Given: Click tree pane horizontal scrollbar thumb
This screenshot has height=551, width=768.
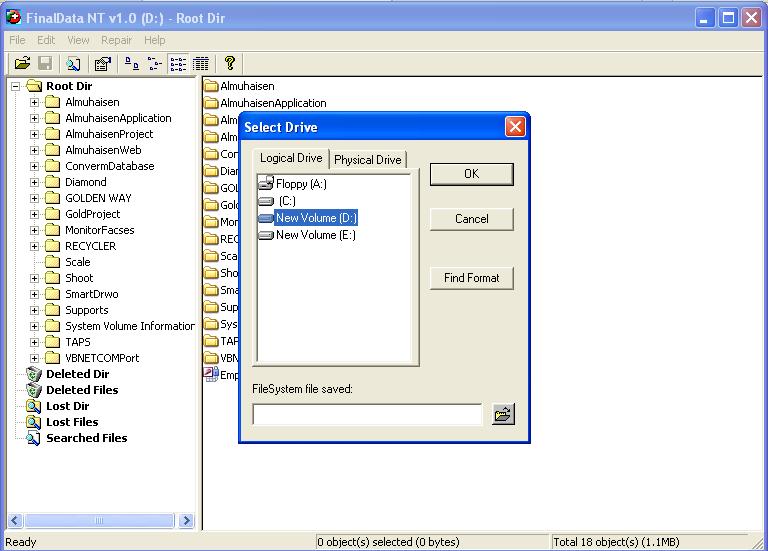Looking at the screenshot, I should click(x=99, y=520).
